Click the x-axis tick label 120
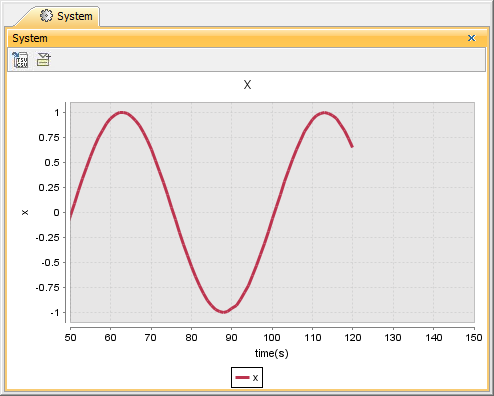Image resolution: width=494 pixels, height=396 pixels. click(x=353, y=338)
